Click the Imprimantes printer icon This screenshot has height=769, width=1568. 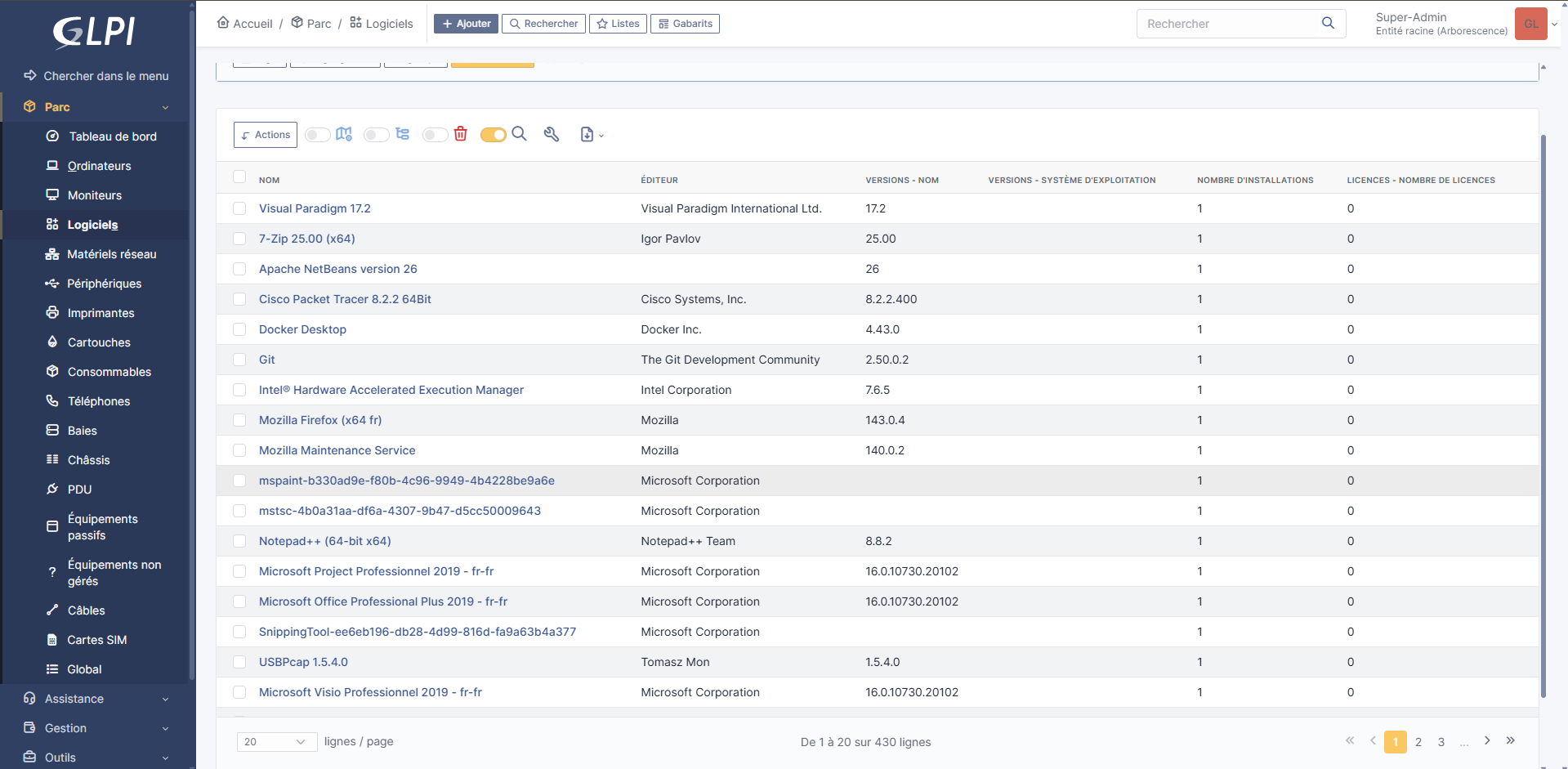[52, 312]
